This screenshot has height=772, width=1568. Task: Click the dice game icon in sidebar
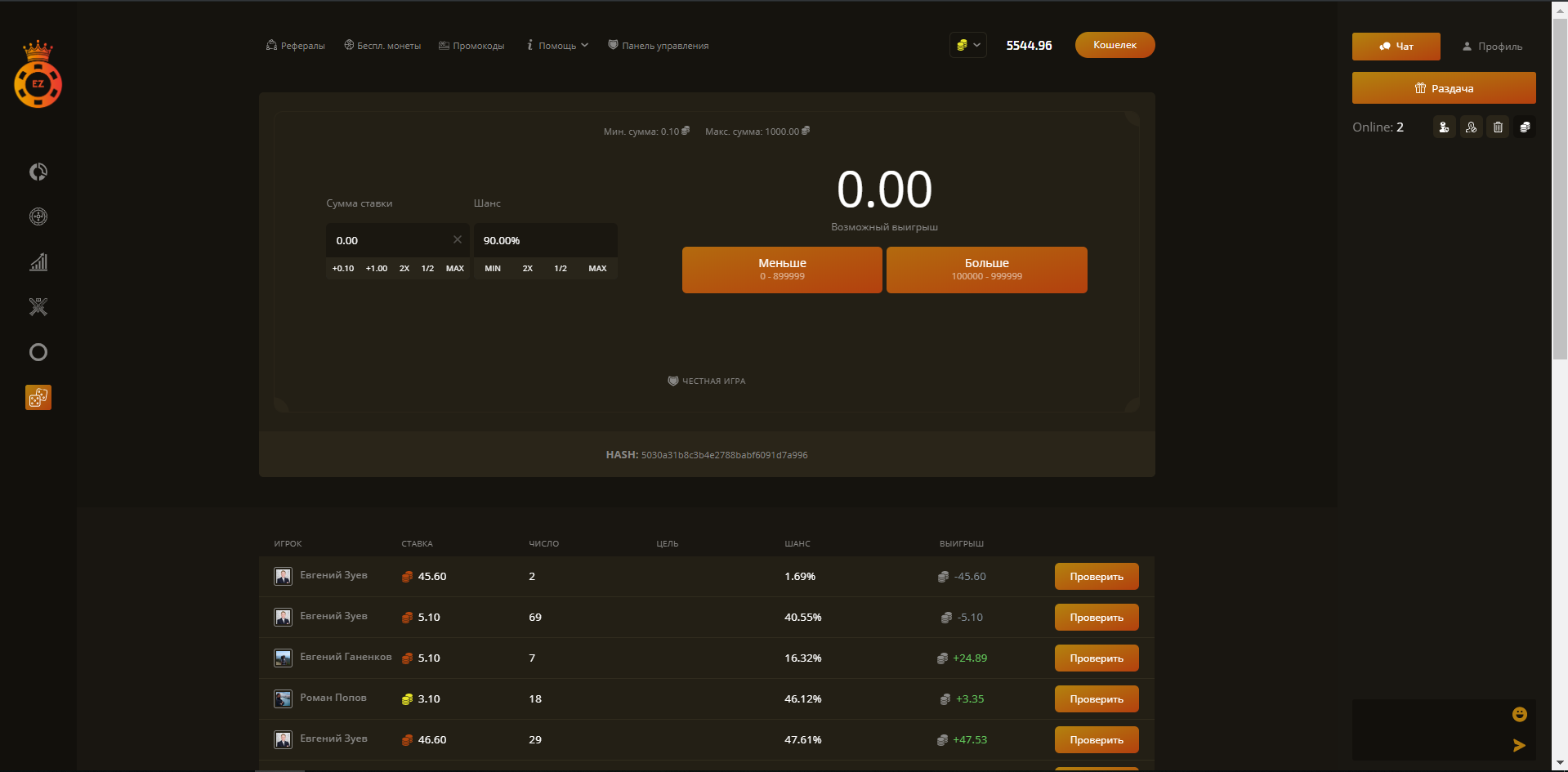pyautogui.click(x=38, y=398)
